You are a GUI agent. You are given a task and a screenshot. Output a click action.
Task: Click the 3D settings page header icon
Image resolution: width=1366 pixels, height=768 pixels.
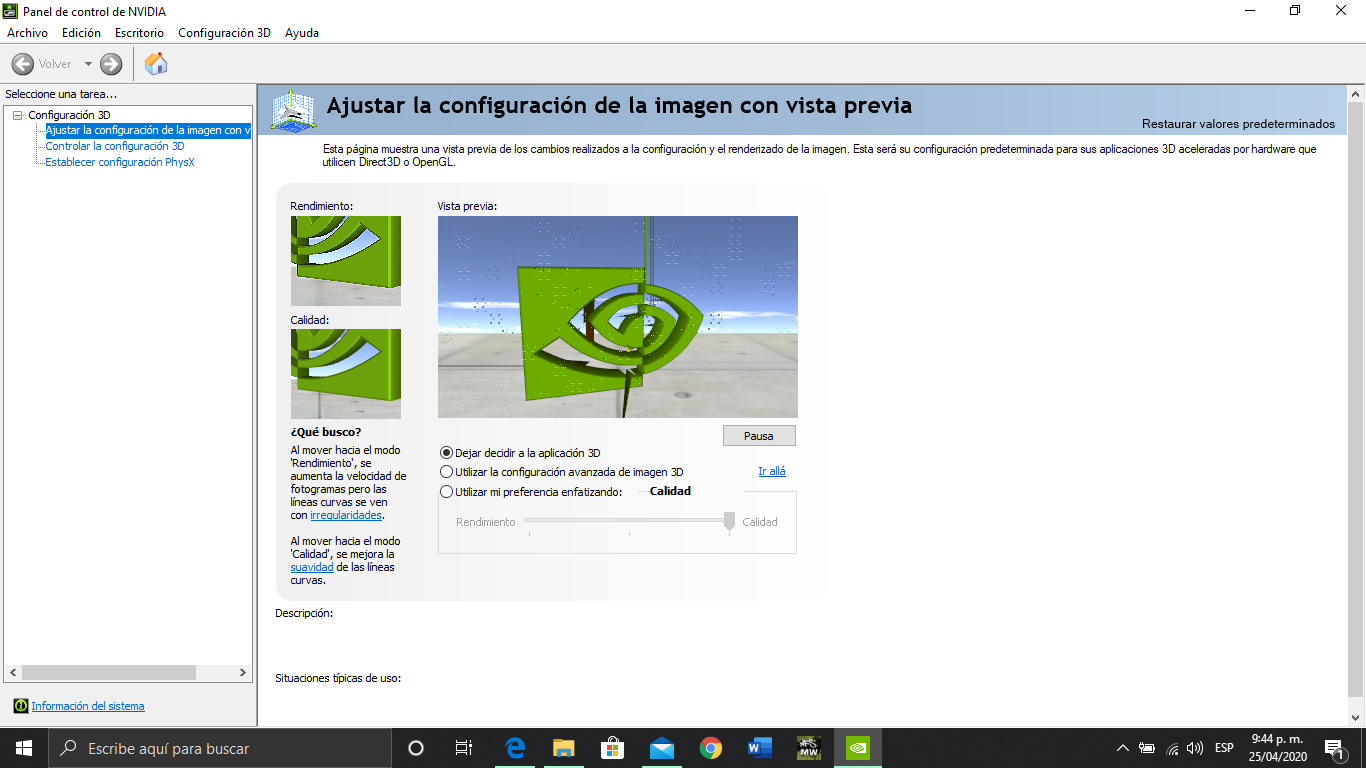pos(294,110)
